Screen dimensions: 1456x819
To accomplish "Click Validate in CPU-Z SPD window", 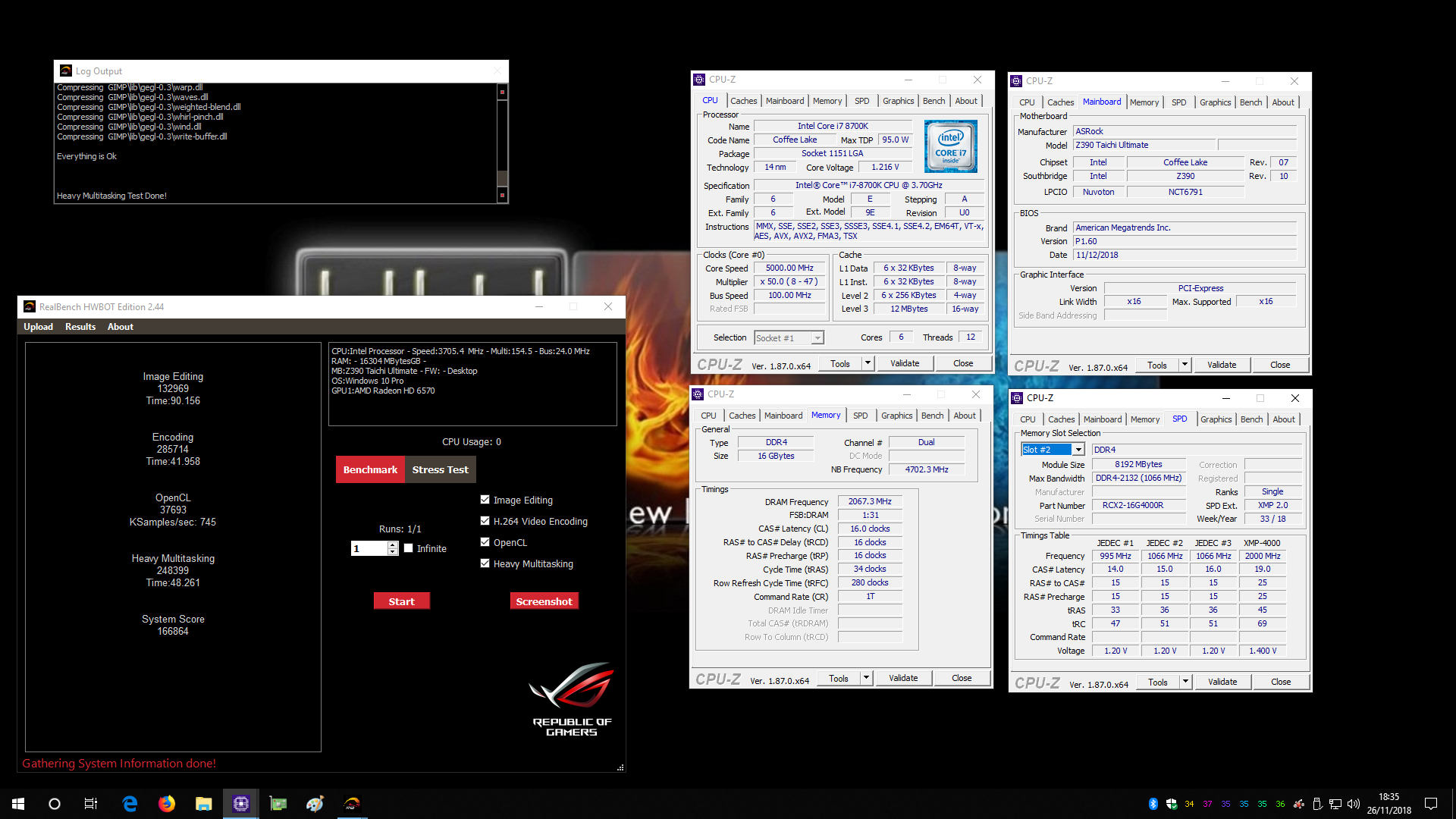I will click(1222, 682).
